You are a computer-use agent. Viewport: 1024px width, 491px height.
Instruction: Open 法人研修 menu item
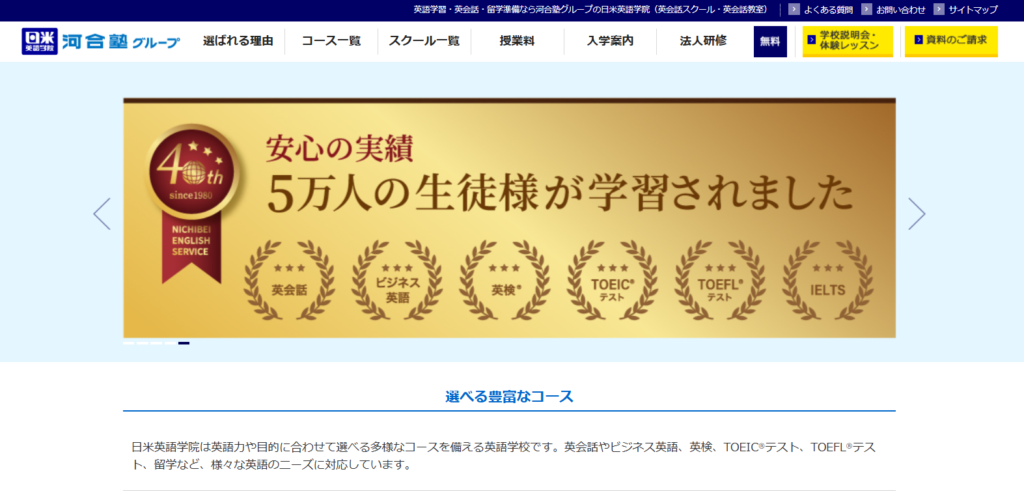pos(703,41)
